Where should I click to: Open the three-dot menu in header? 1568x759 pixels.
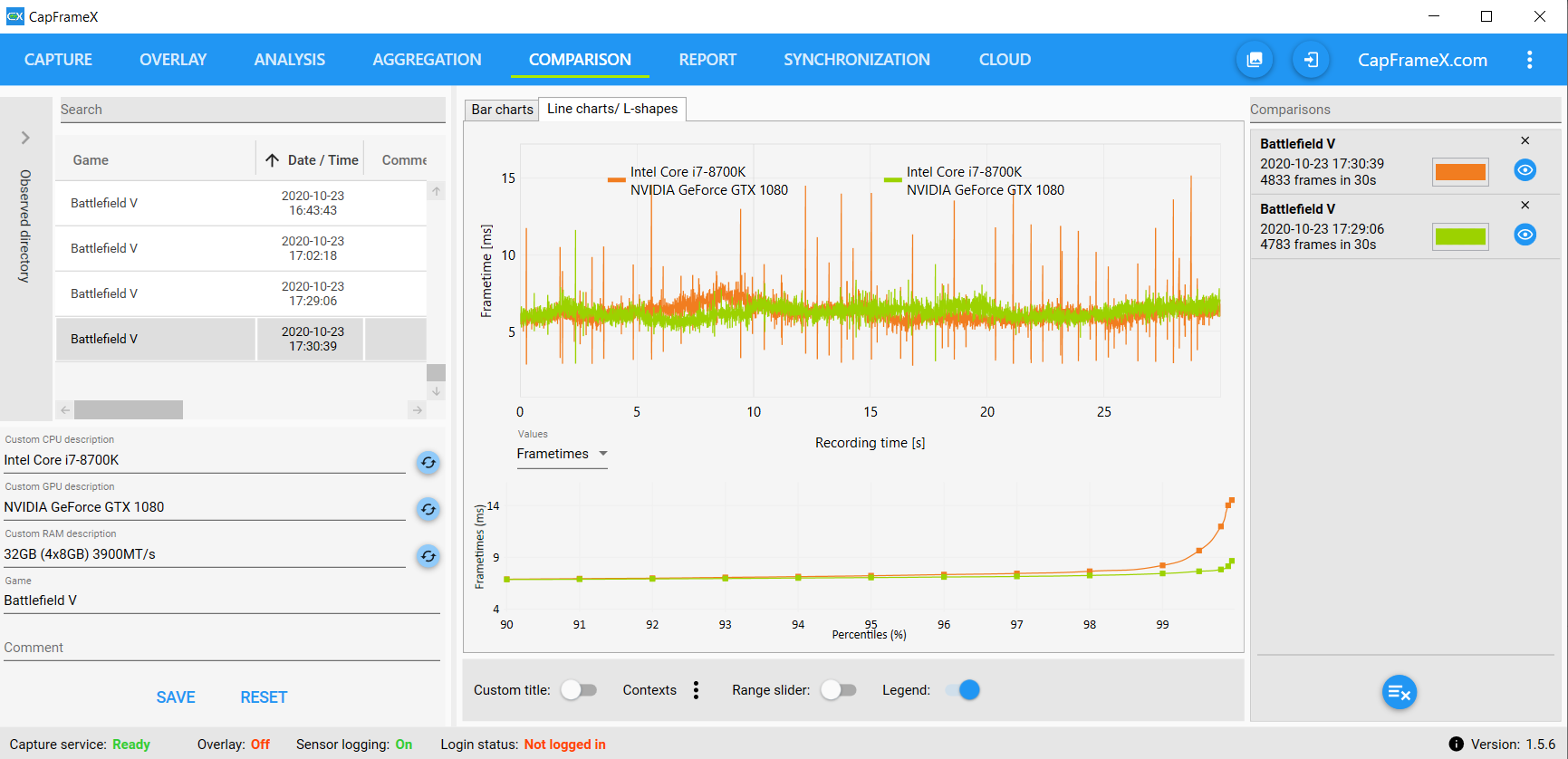1529,60
